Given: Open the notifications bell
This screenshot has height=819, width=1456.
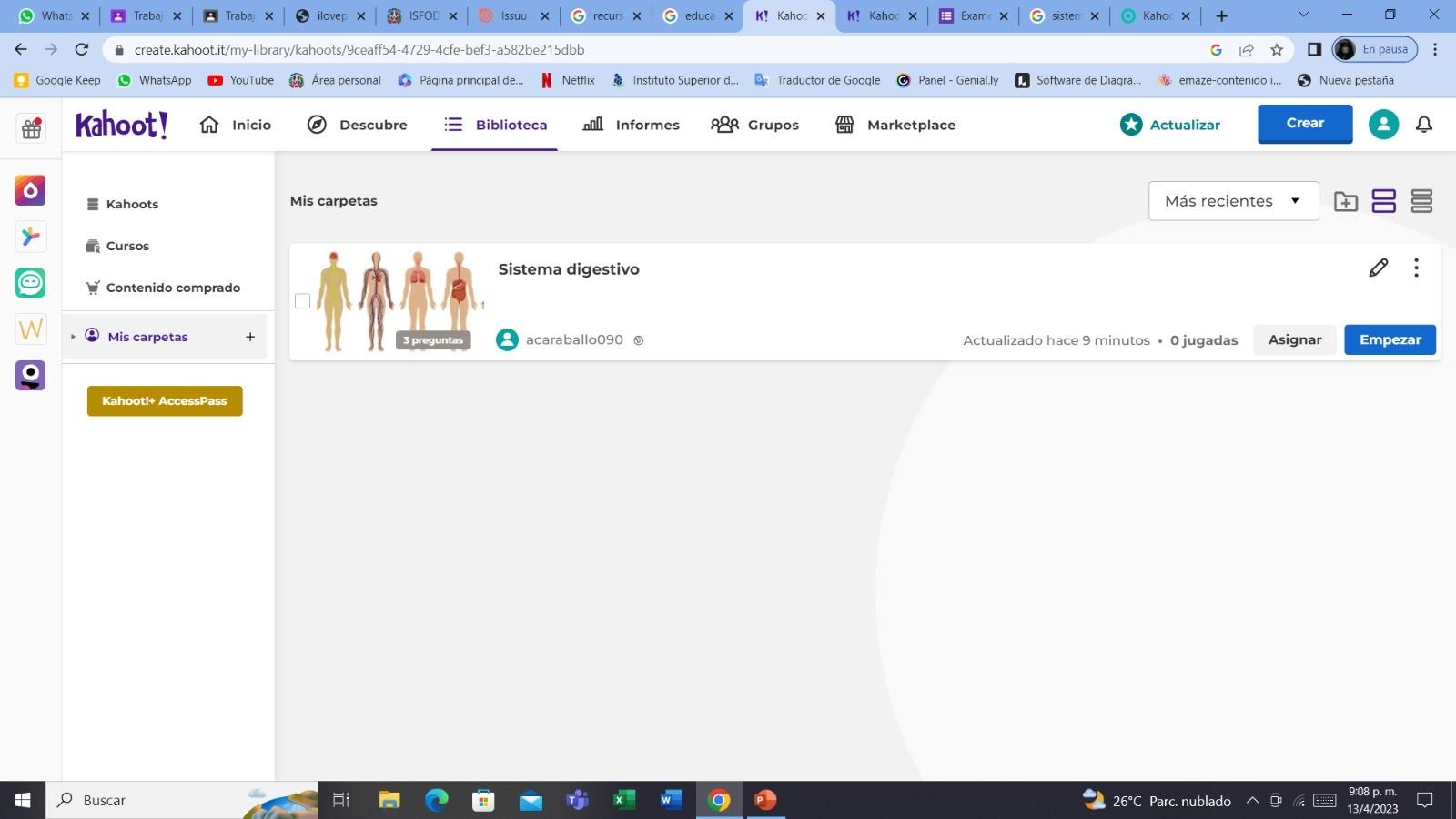Looking at the screenshot, I should click(1424, 125).
